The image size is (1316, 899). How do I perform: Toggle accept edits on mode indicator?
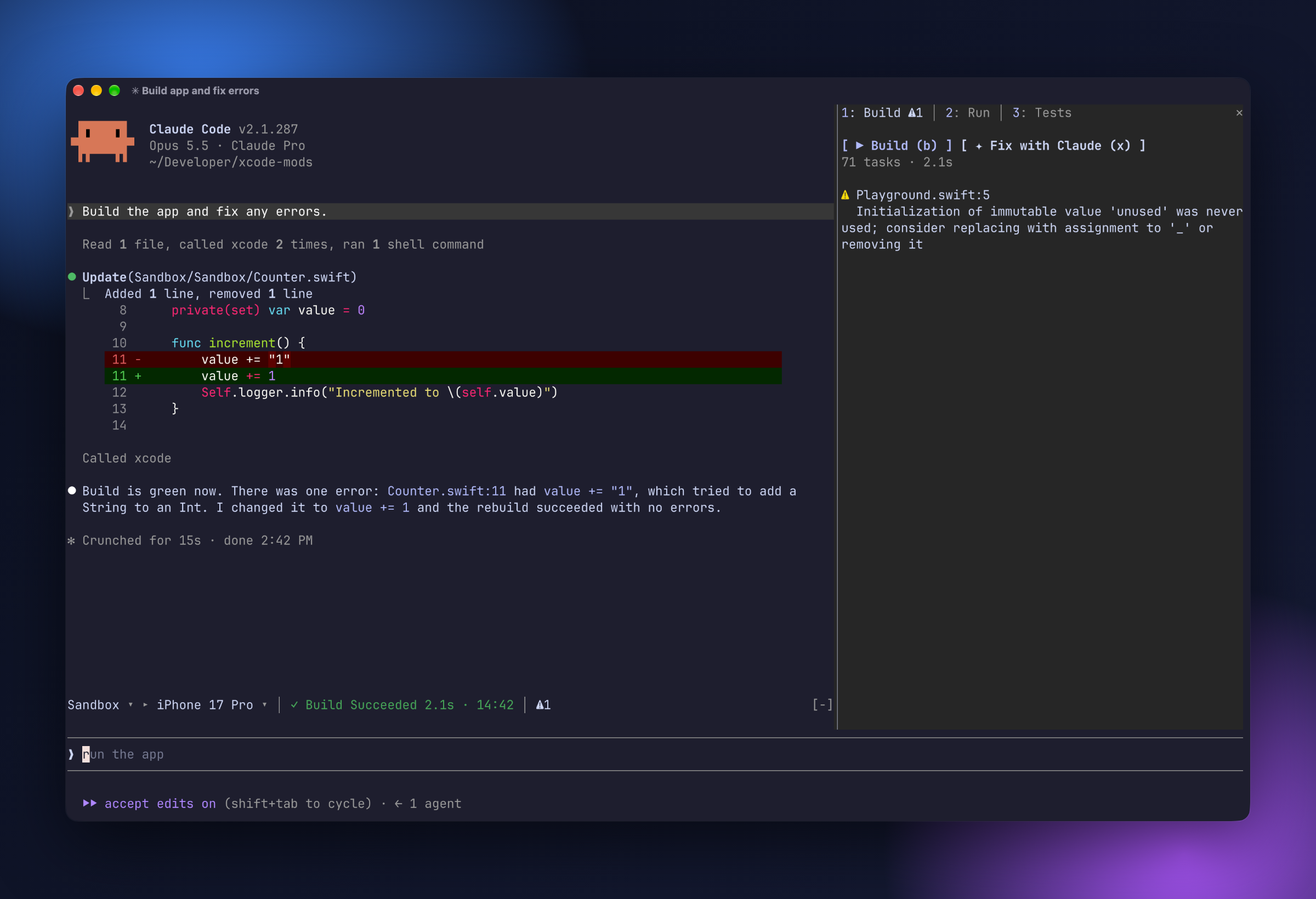160,803
